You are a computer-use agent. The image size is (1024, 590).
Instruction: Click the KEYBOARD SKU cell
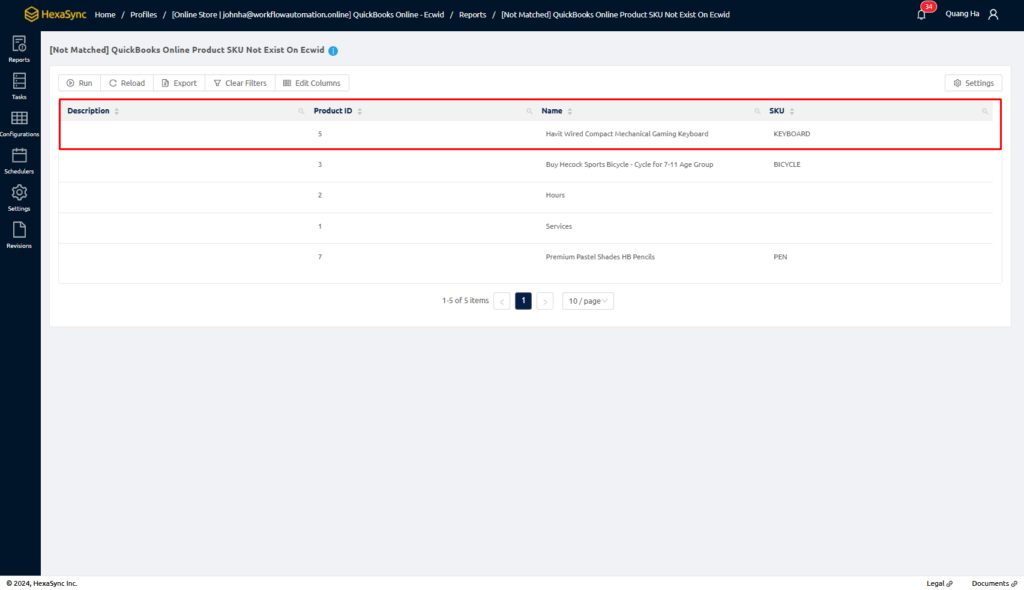coord(792,134)
